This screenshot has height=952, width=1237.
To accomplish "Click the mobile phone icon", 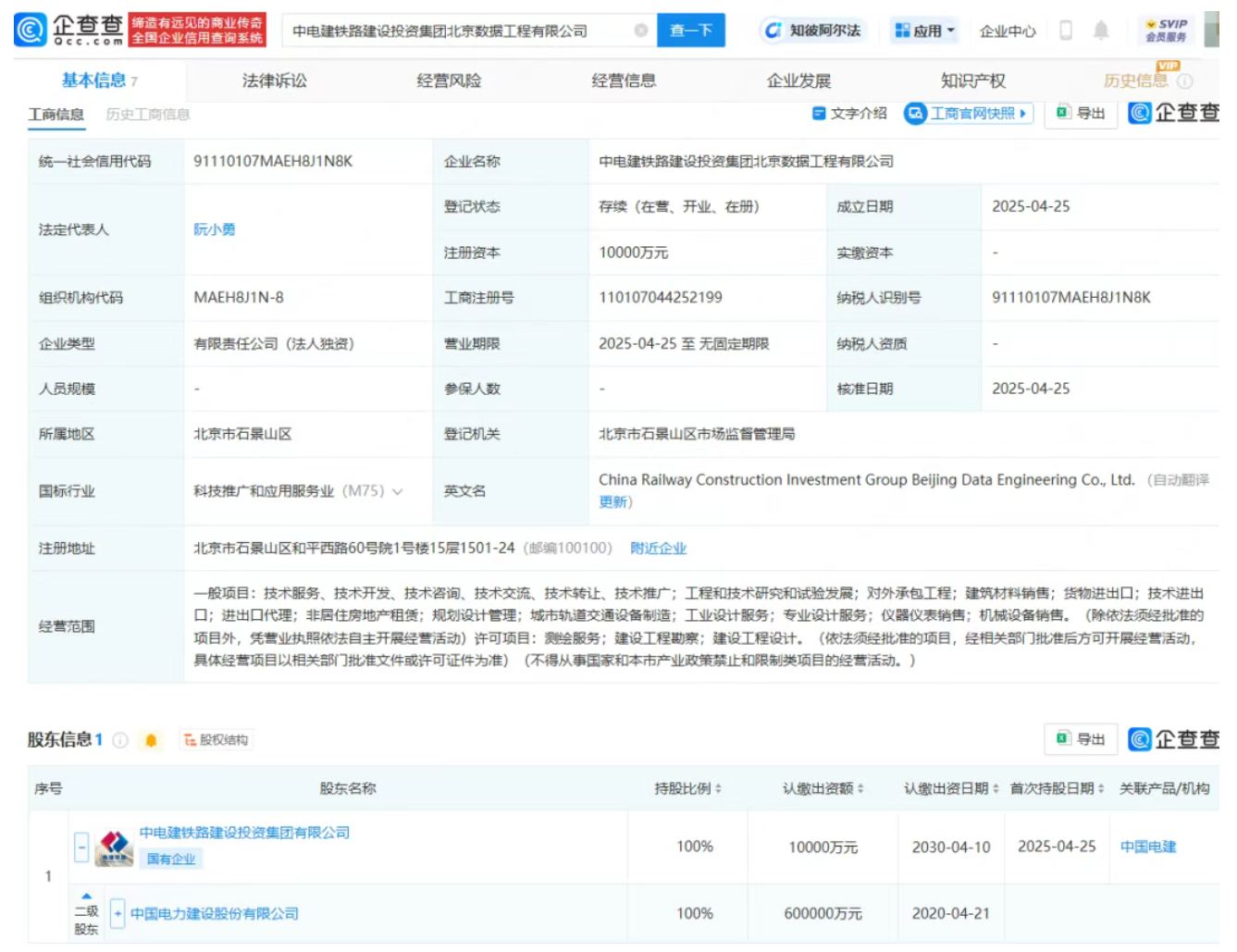I will tap(1066, 31).
